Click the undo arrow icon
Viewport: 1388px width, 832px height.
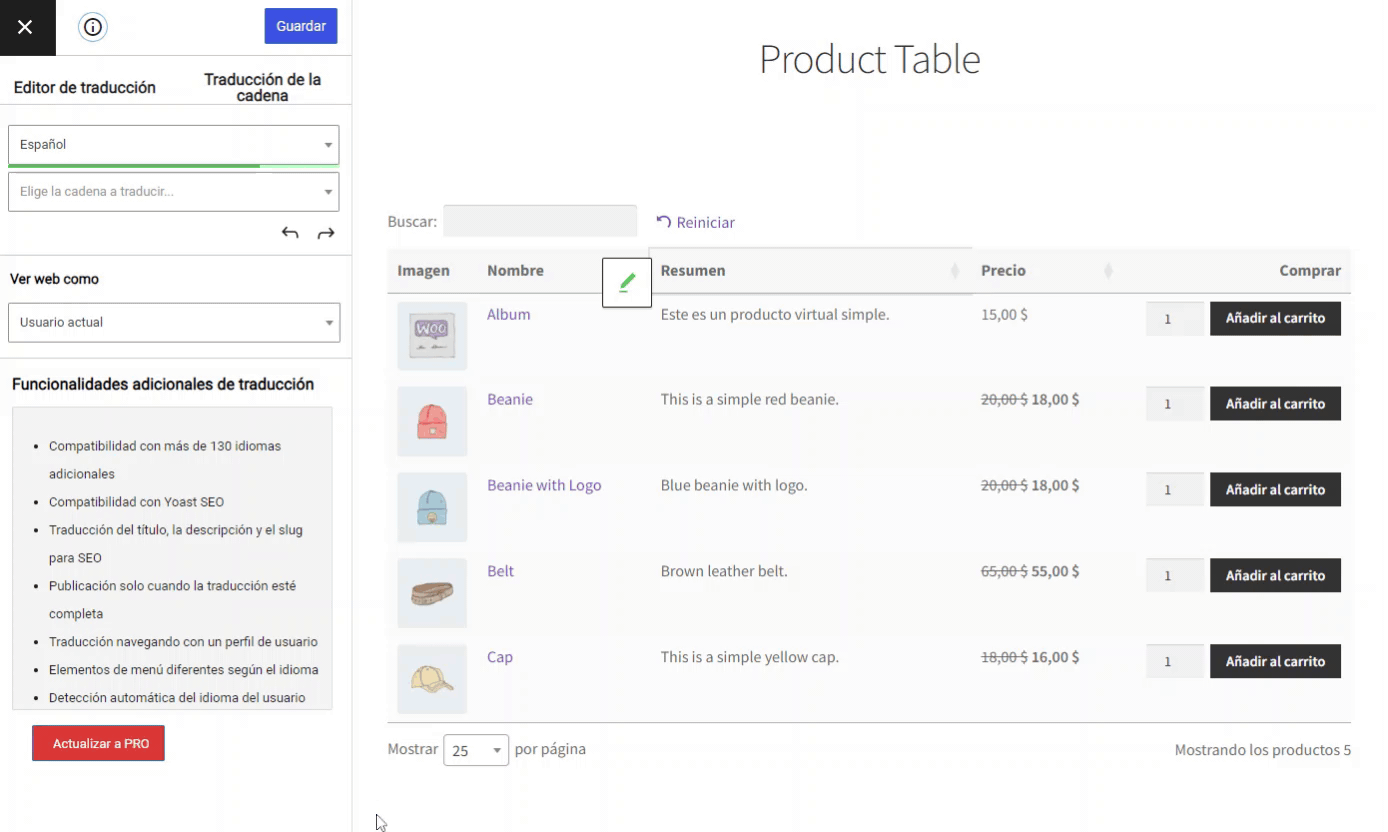[290, 232]
